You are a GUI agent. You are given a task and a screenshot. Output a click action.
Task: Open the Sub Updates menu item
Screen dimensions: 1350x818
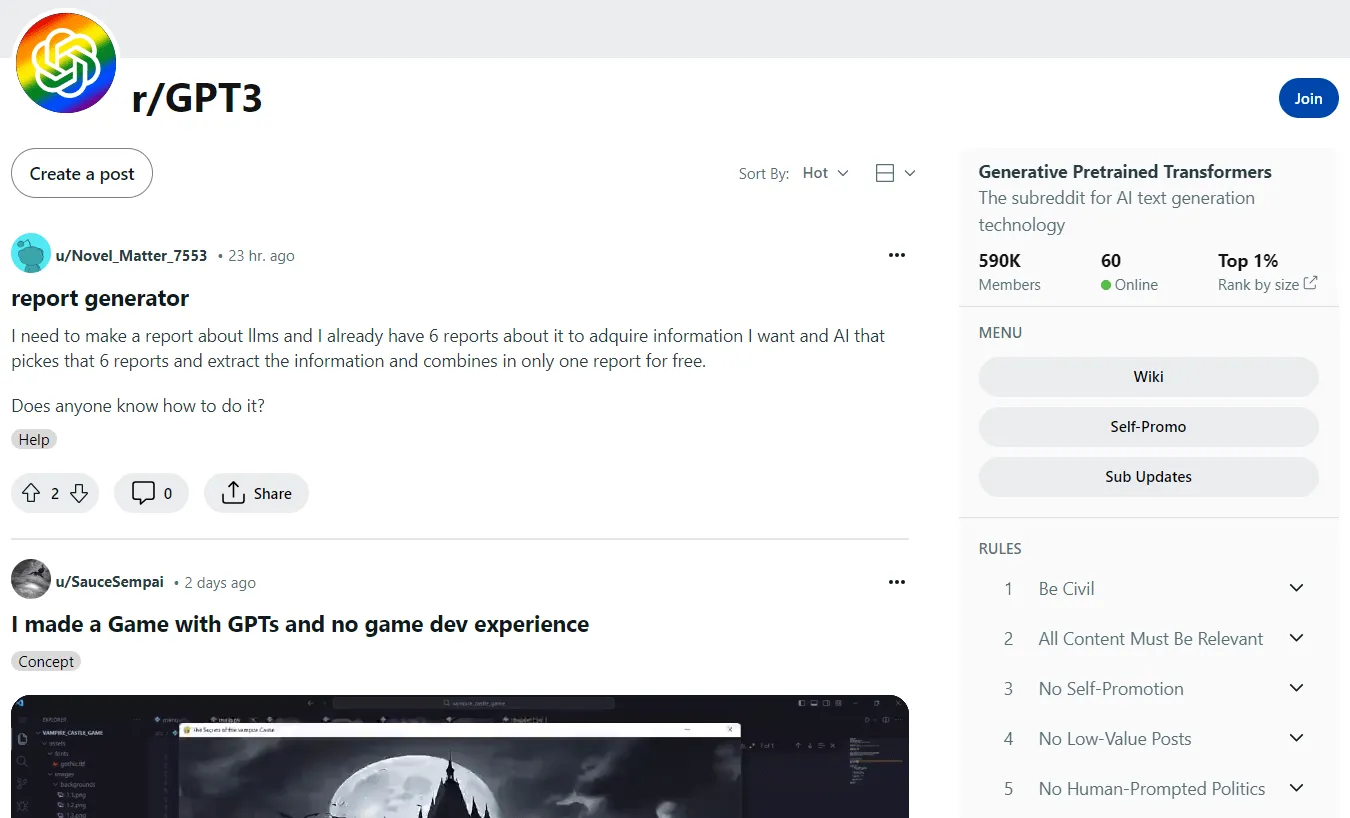pos(1148,477)
